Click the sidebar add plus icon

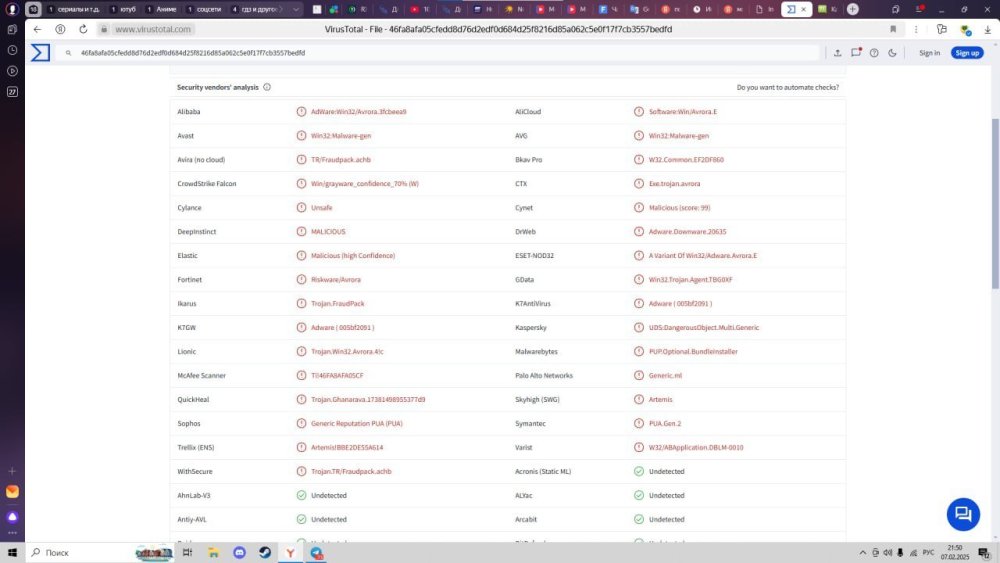[x=12, y=471]
